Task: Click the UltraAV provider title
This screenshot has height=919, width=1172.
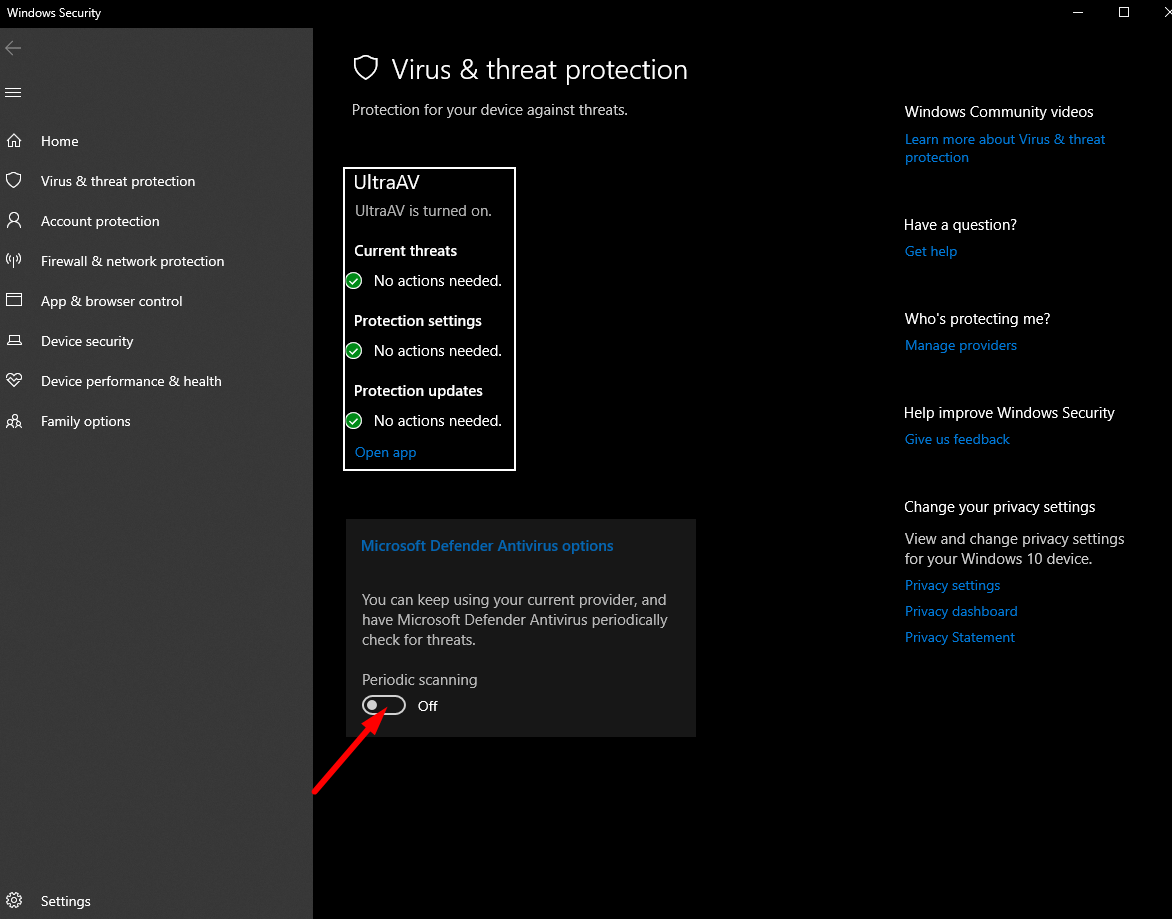Action: tap(386, 182)
